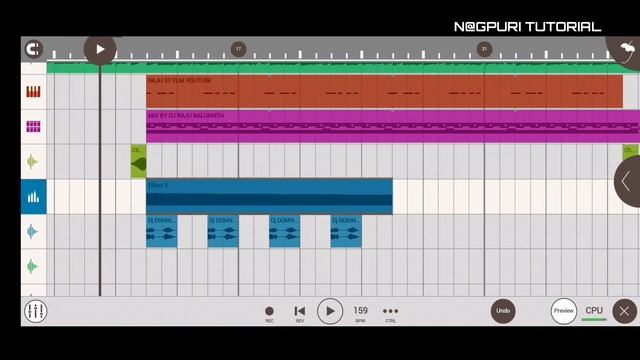
Task: Click the playhead play marker on the ruler
Action: click(100, 49)
